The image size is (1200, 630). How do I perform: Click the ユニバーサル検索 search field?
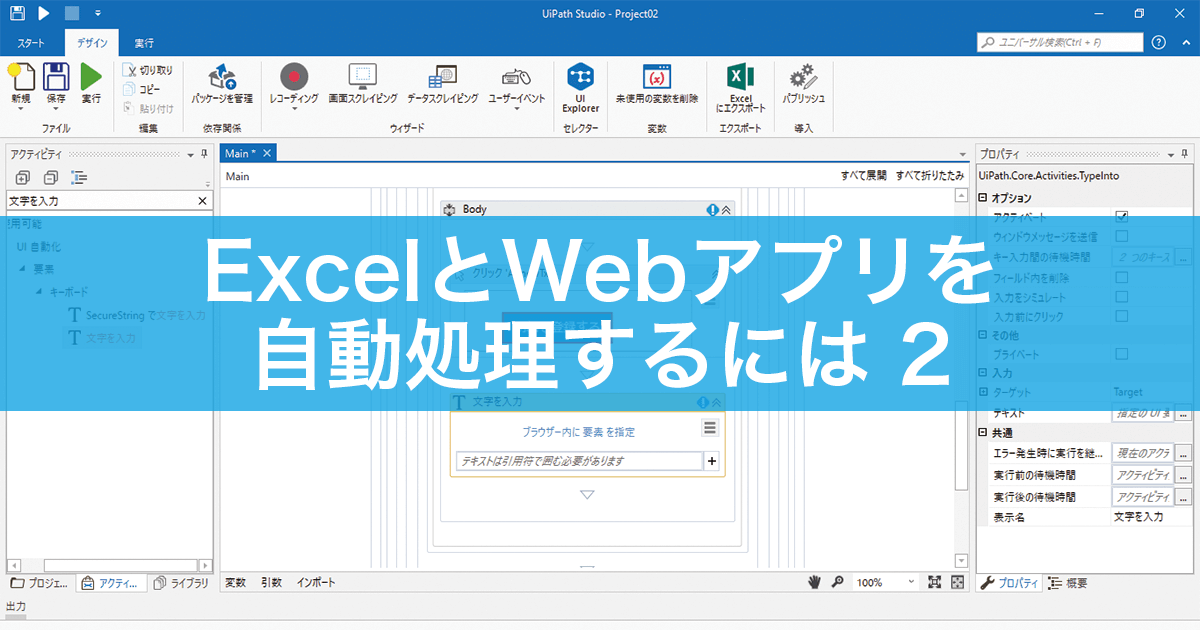tap(1060, 42)
